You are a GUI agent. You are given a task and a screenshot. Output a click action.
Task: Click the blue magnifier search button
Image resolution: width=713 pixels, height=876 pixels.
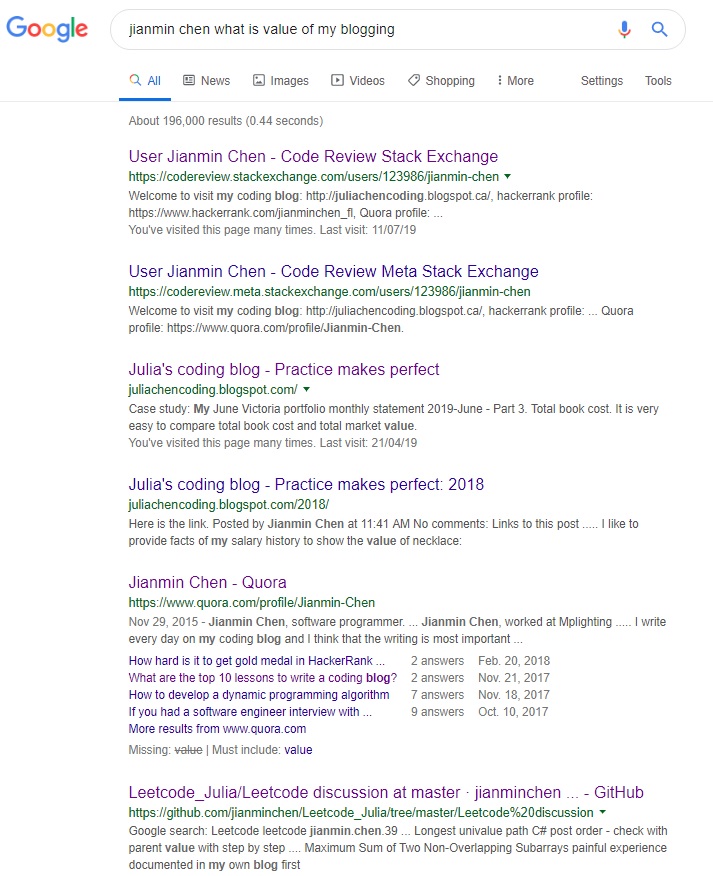(659, 29)
